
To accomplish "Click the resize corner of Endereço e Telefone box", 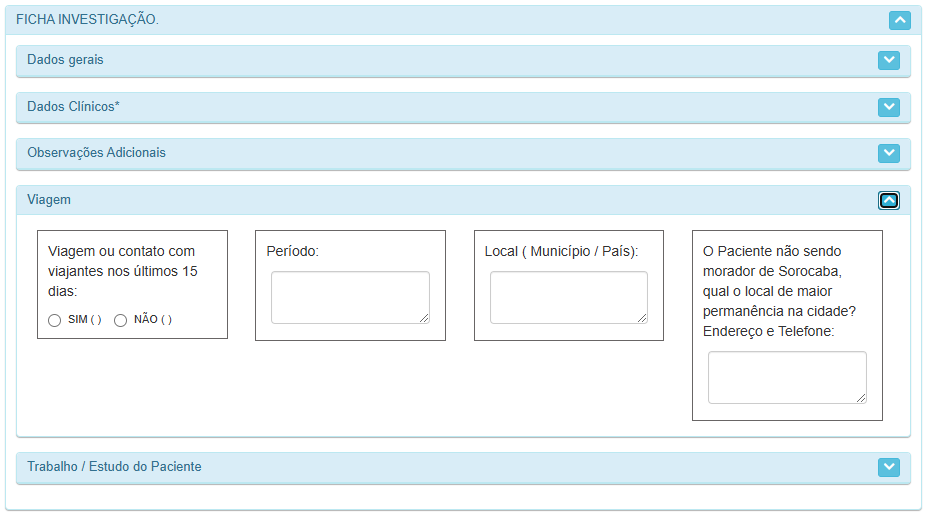I will click(861, 398).
